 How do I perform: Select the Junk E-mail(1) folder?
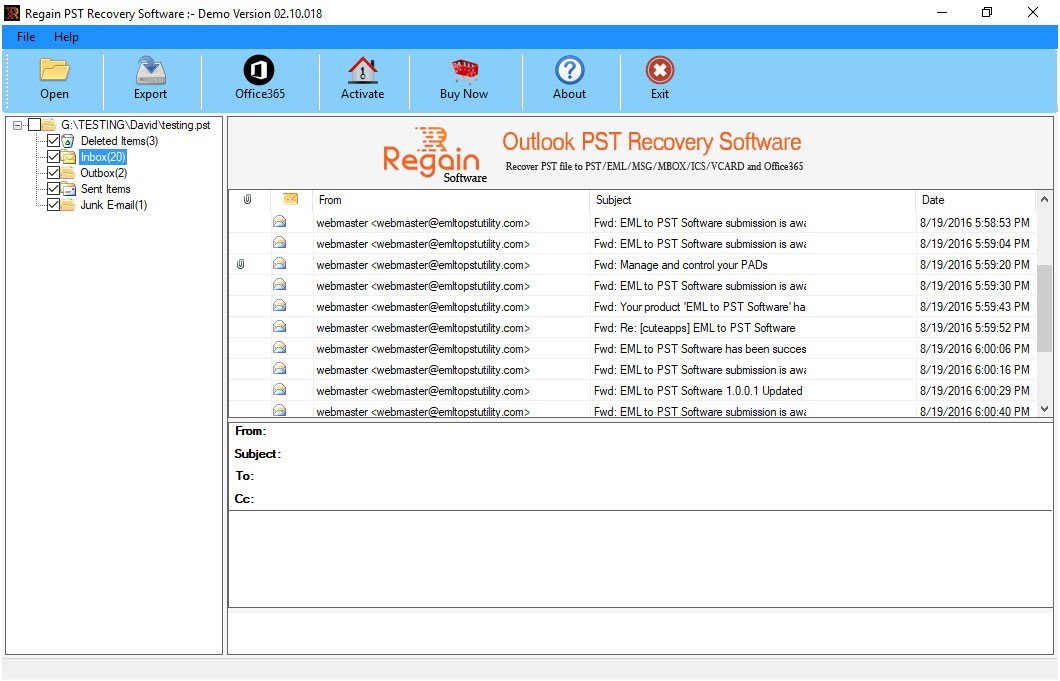[x=114, y=205]
